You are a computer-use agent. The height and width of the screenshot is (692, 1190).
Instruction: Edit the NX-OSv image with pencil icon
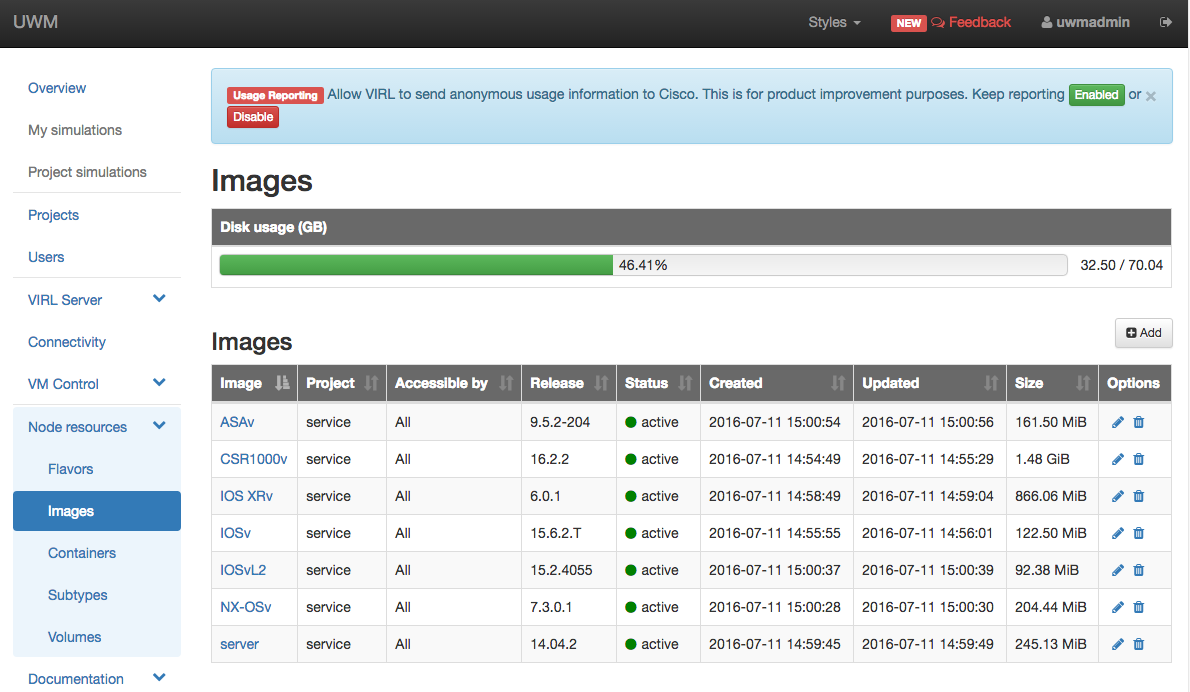click(x=1118, y=607)
